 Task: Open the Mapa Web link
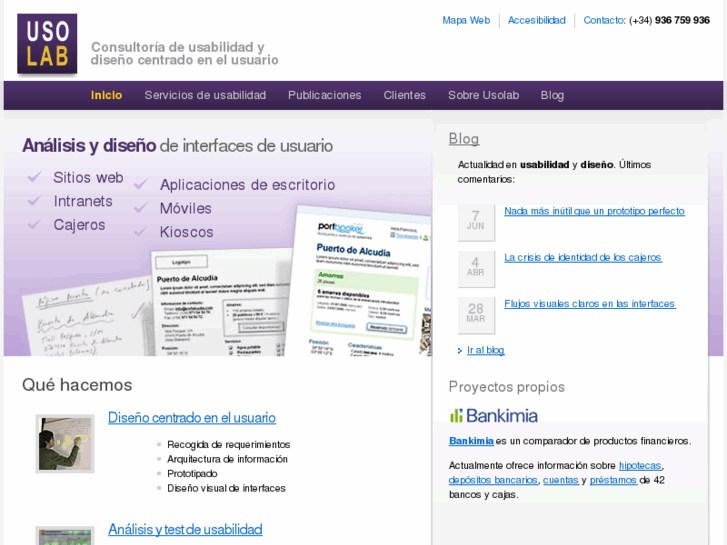point(466,20)
